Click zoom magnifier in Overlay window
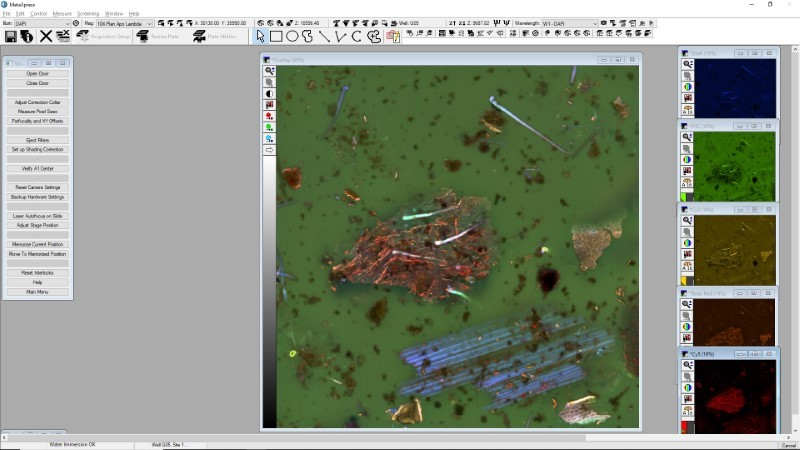 (x=269, y=71)
